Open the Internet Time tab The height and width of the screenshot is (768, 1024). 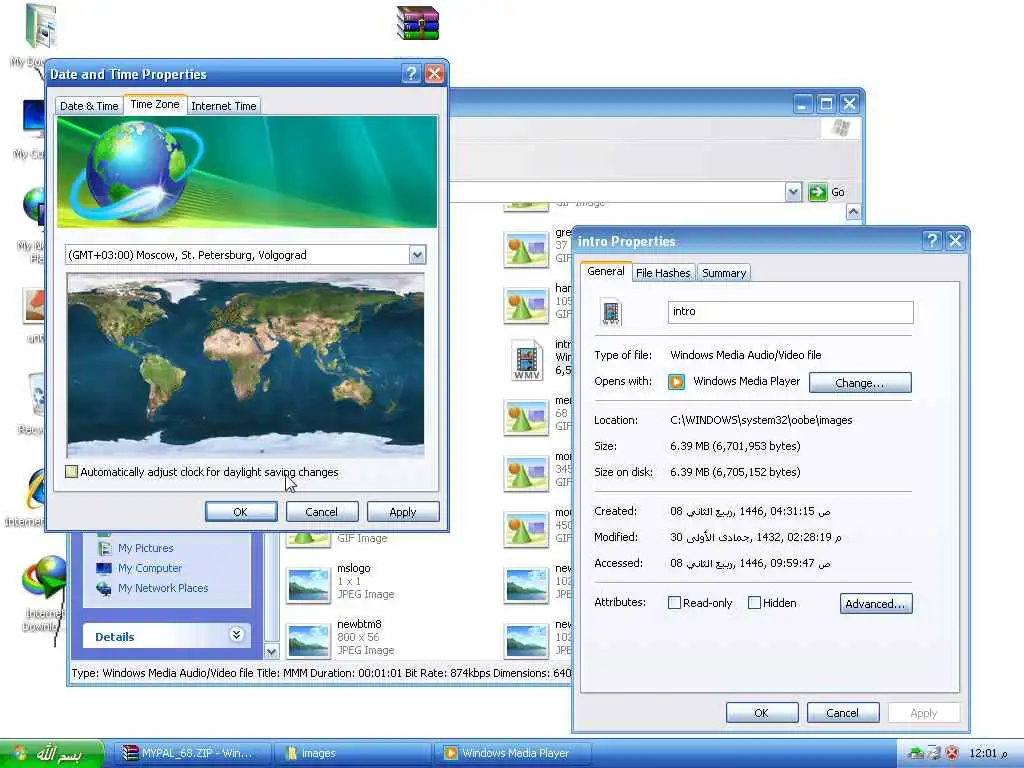pos(223,106)
